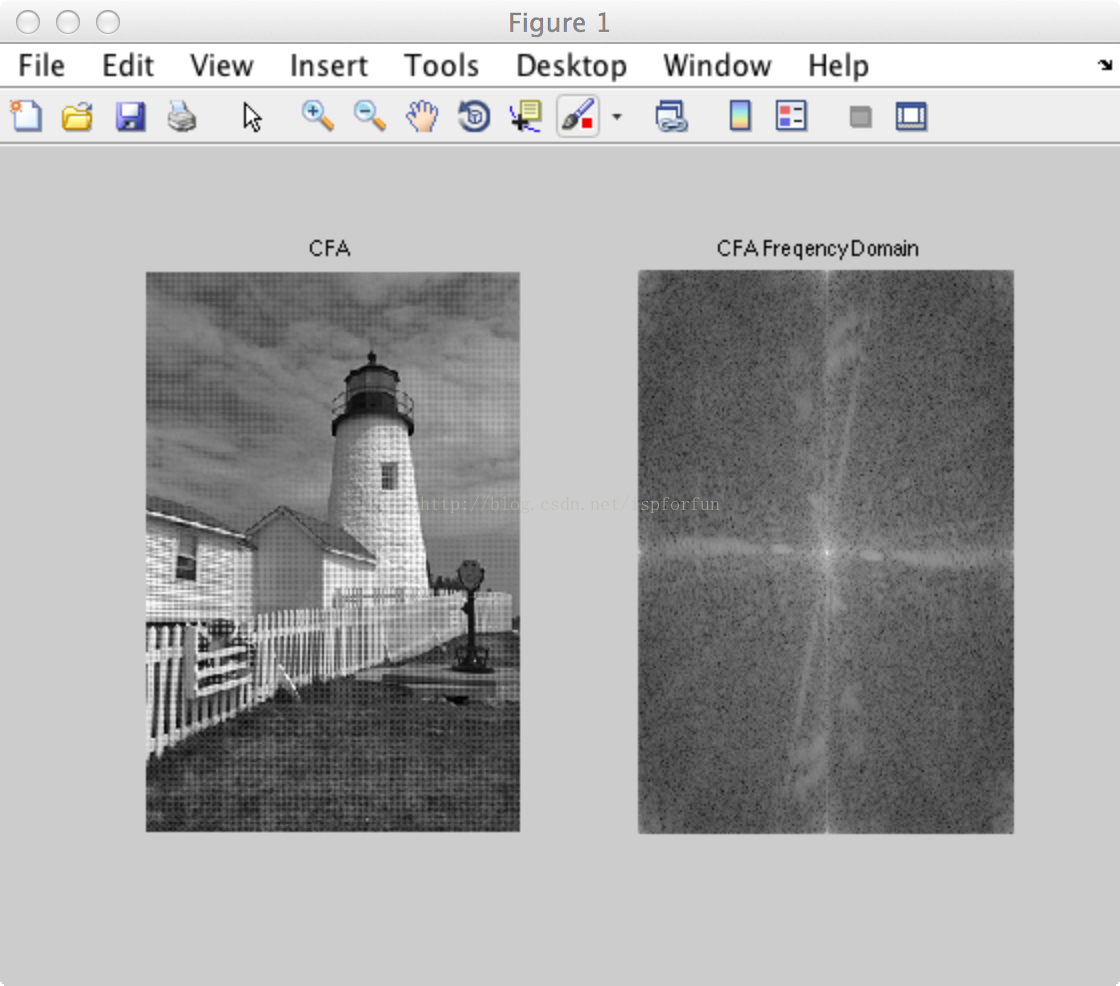The image size is (1120, 986).
Task: Open the Tools menu
Action: pyautogui.click(x=441, y=66)
